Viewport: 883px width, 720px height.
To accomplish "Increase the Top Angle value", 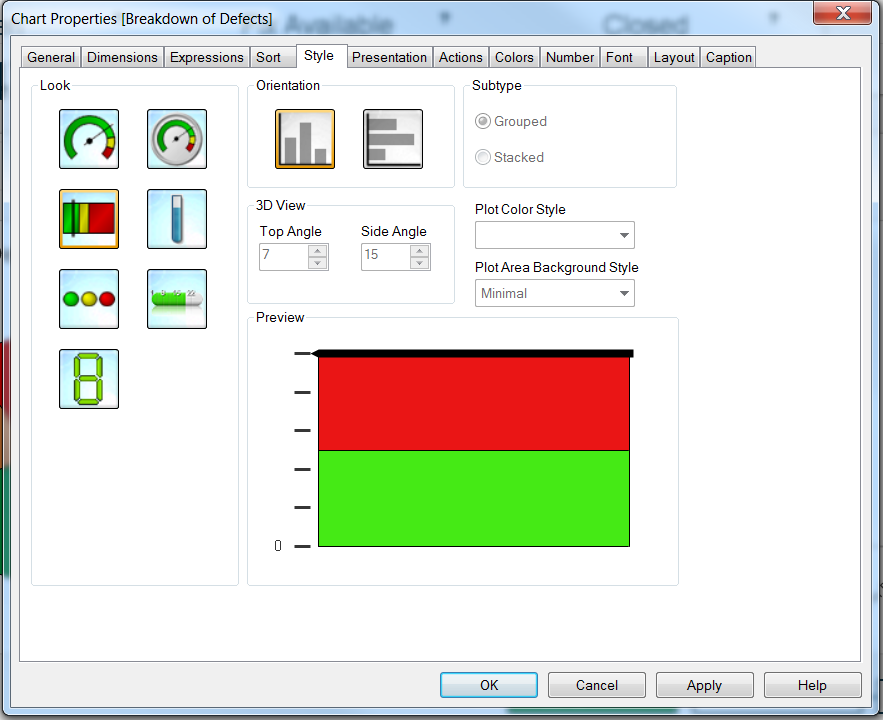I will 318,251.
